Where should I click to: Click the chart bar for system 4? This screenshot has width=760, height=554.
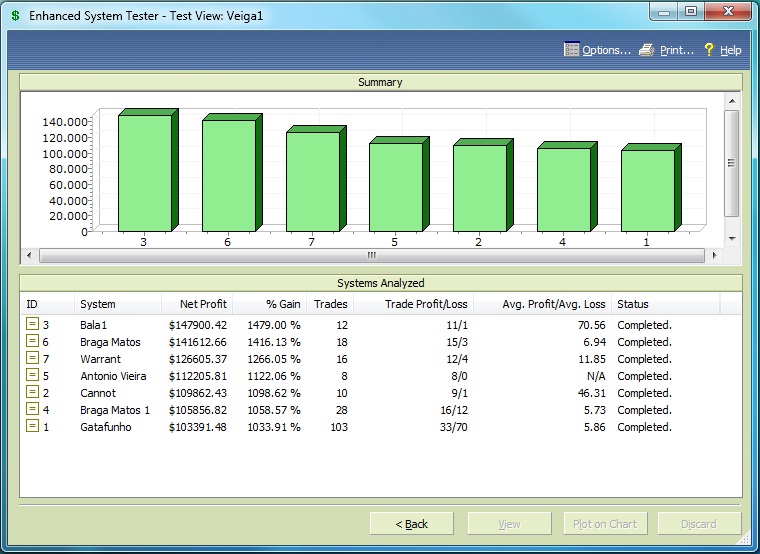click(567, 187)
